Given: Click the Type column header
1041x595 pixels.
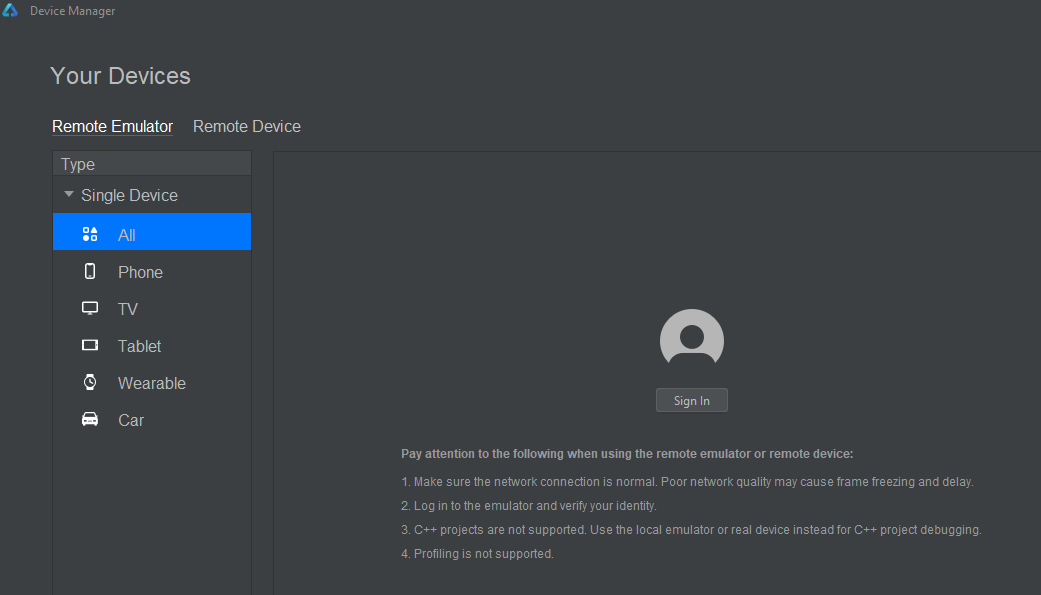Looking at the screenshot, I should pos(152,163).
